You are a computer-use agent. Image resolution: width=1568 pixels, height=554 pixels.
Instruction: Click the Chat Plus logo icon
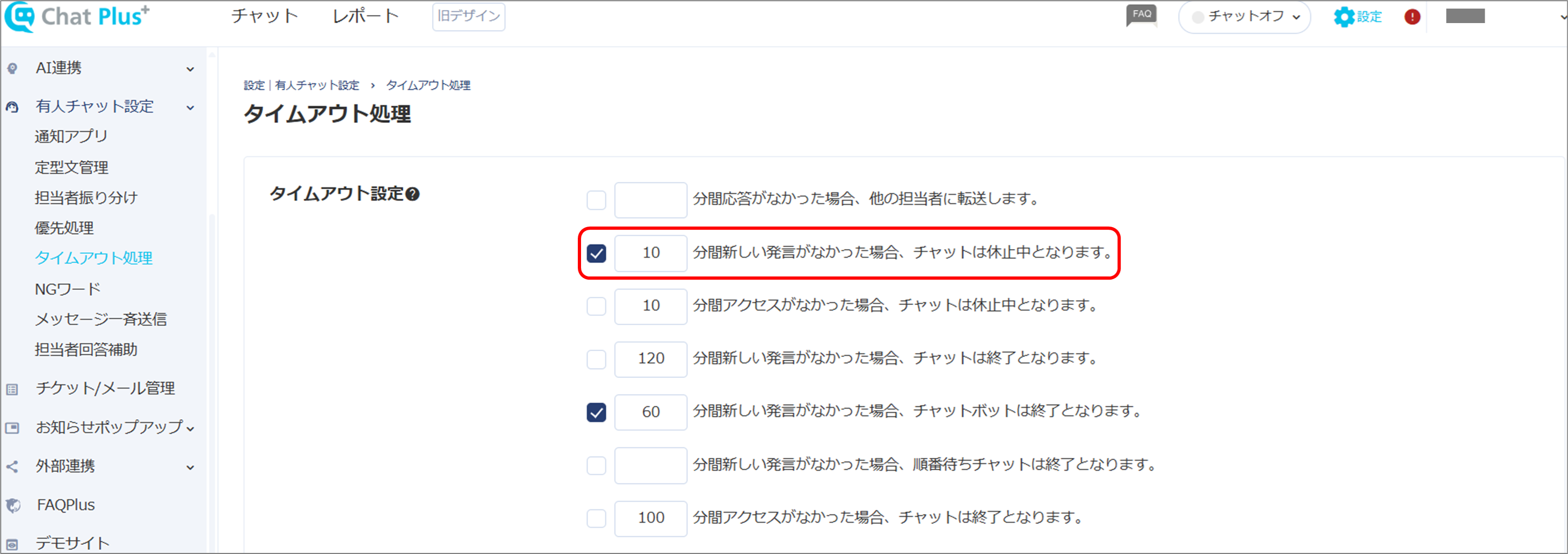19,17
